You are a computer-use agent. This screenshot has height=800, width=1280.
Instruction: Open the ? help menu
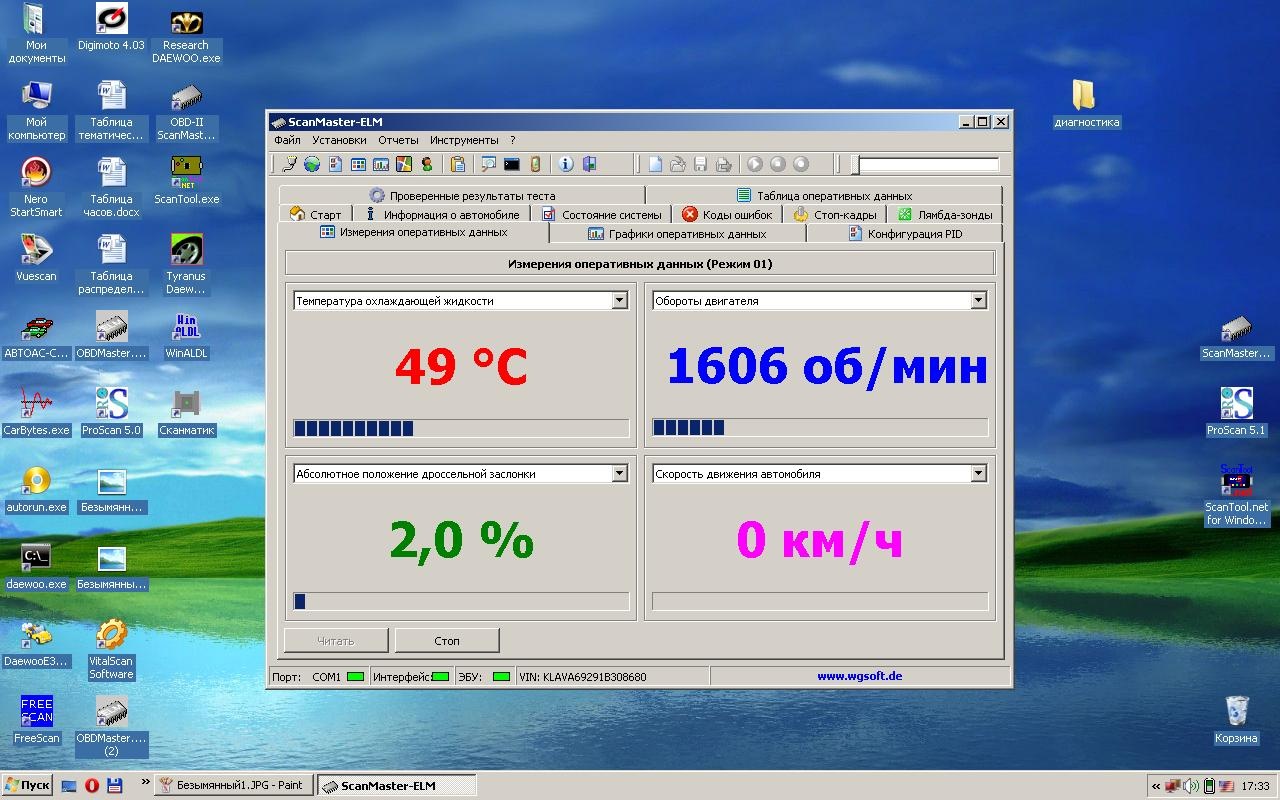pyautogui.click(x=513, y=140)
